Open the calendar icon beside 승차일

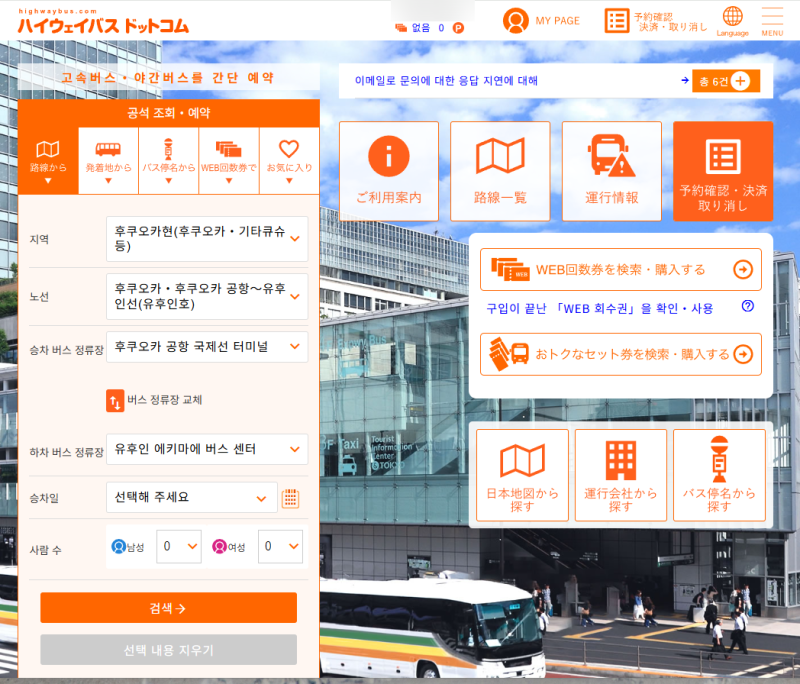point(290,498)
